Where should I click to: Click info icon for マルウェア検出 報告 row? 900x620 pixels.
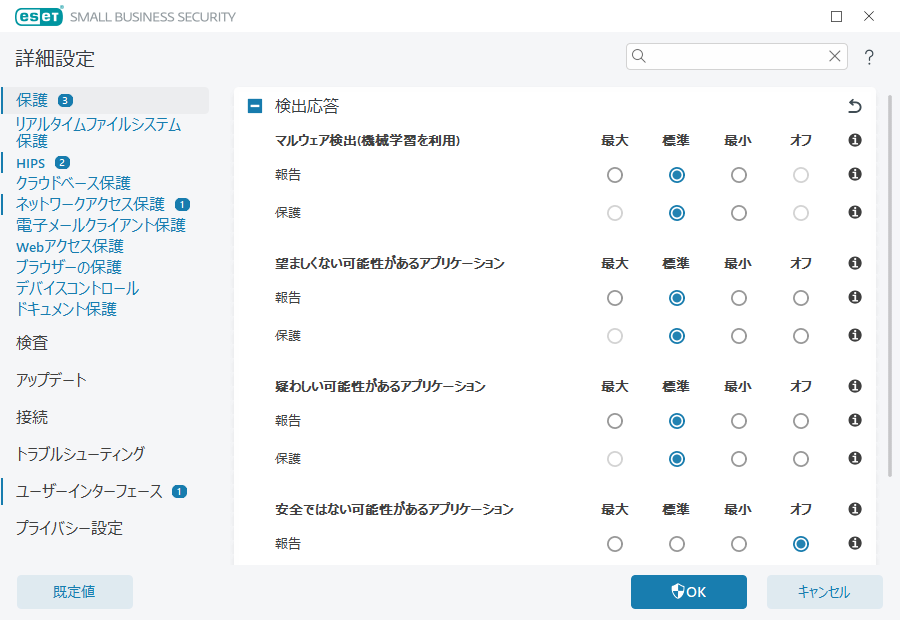click(x=855, y=175)
